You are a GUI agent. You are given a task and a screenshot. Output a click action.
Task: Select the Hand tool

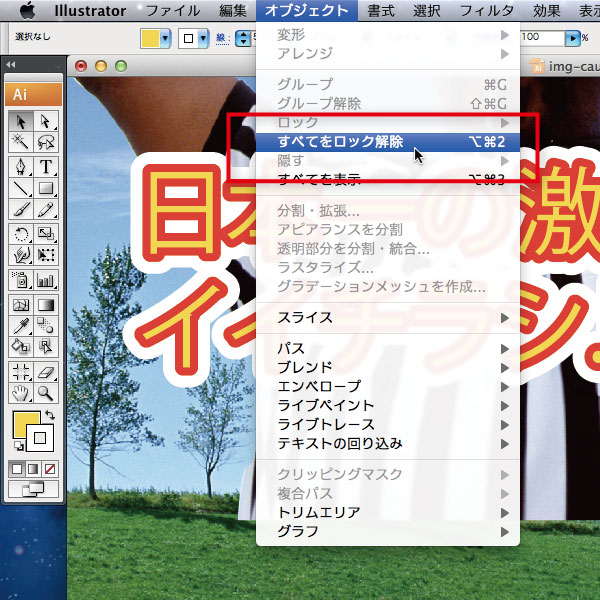[x=21, y=392]
